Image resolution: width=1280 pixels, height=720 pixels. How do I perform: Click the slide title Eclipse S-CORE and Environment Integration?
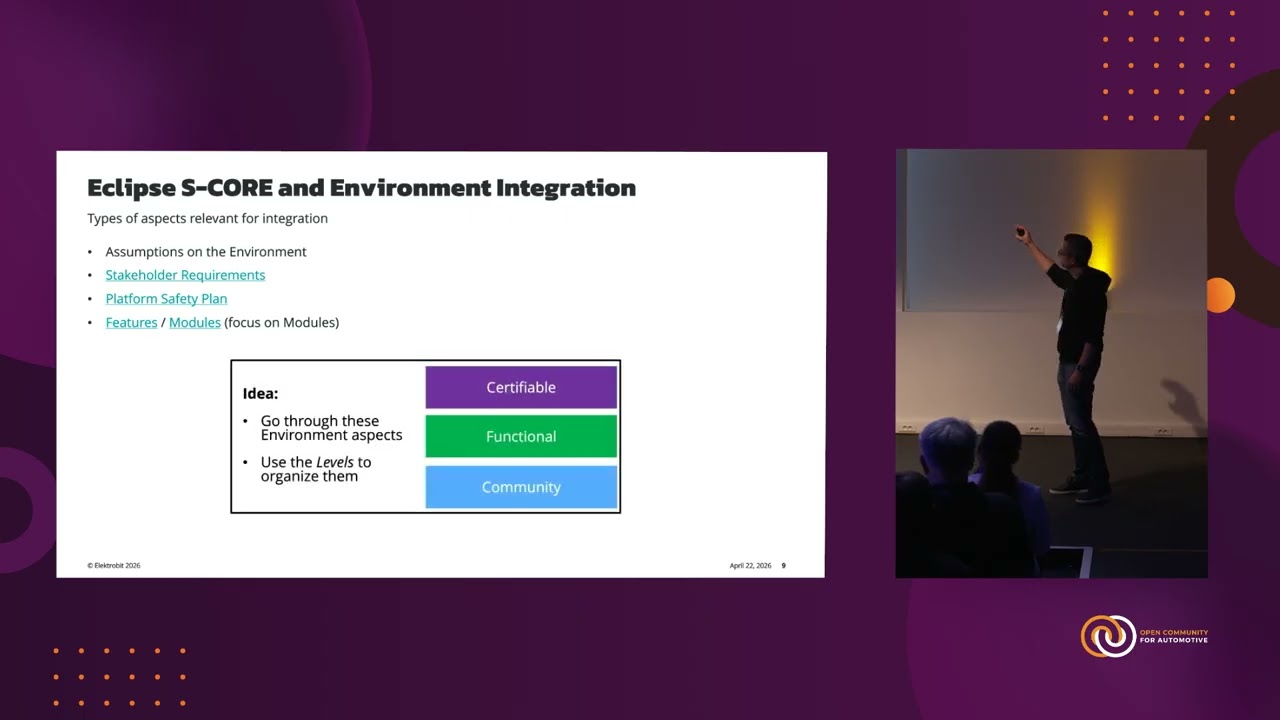(361, 188)
